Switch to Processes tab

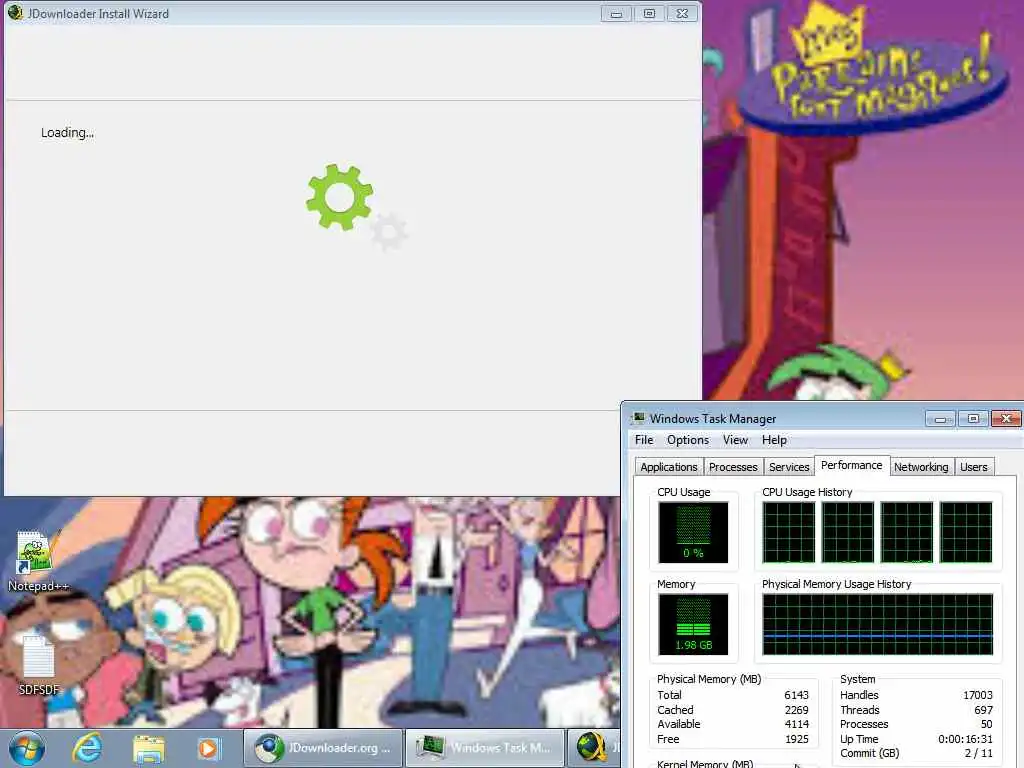(x=733, y=467)
